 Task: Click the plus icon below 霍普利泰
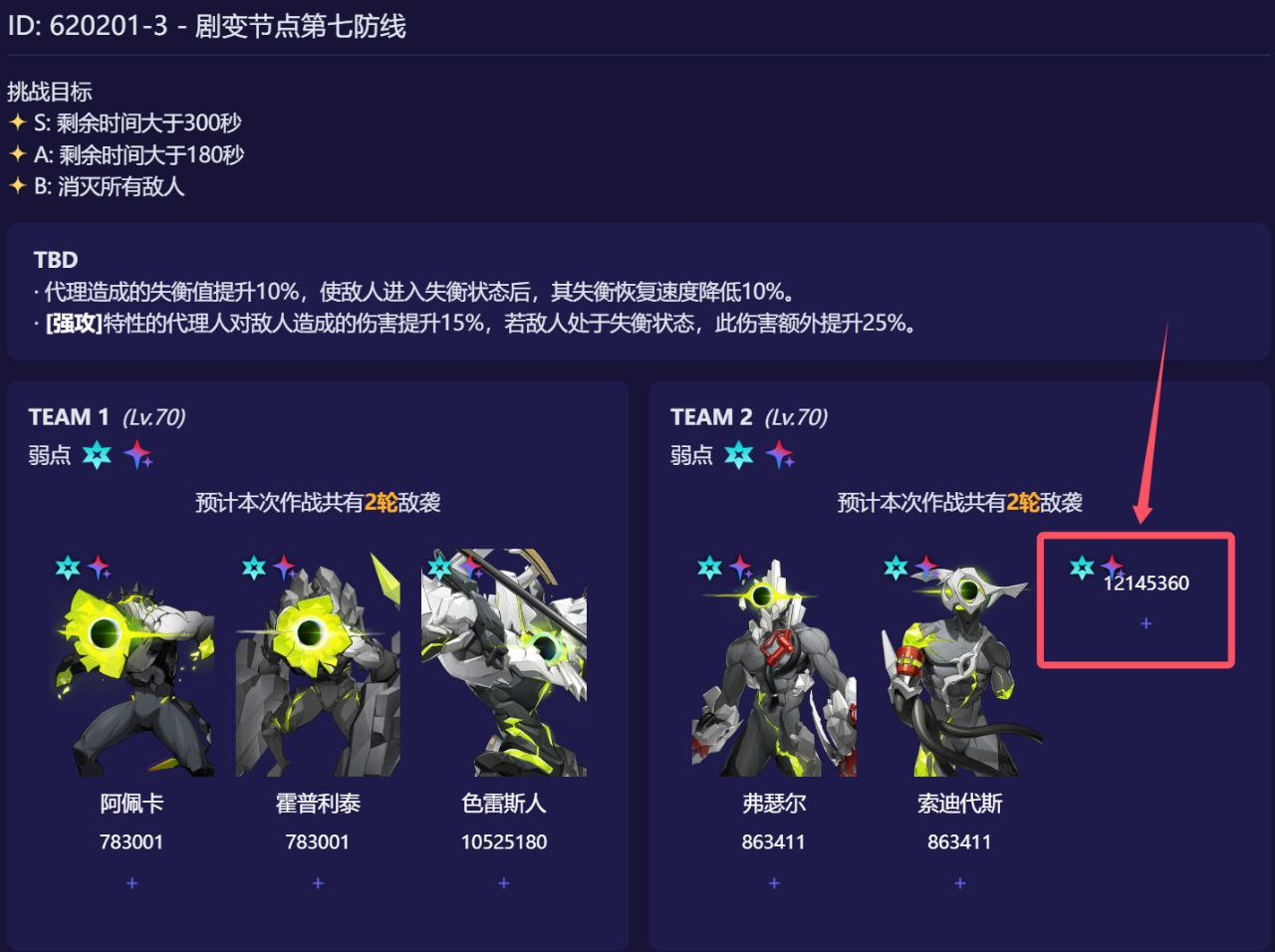point(318,883)
